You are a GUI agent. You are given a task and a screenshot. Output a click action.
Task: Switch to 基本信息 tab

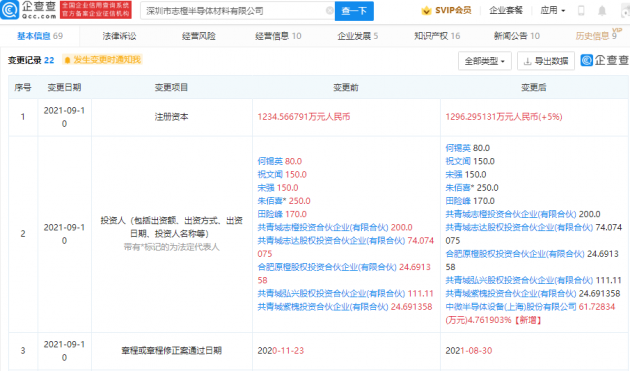(x=40, y=36)
